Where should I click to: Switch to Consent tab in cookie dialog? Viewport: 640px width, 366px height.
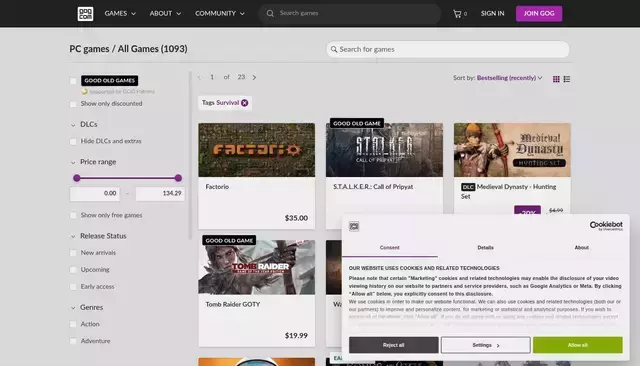click(389, 248)
